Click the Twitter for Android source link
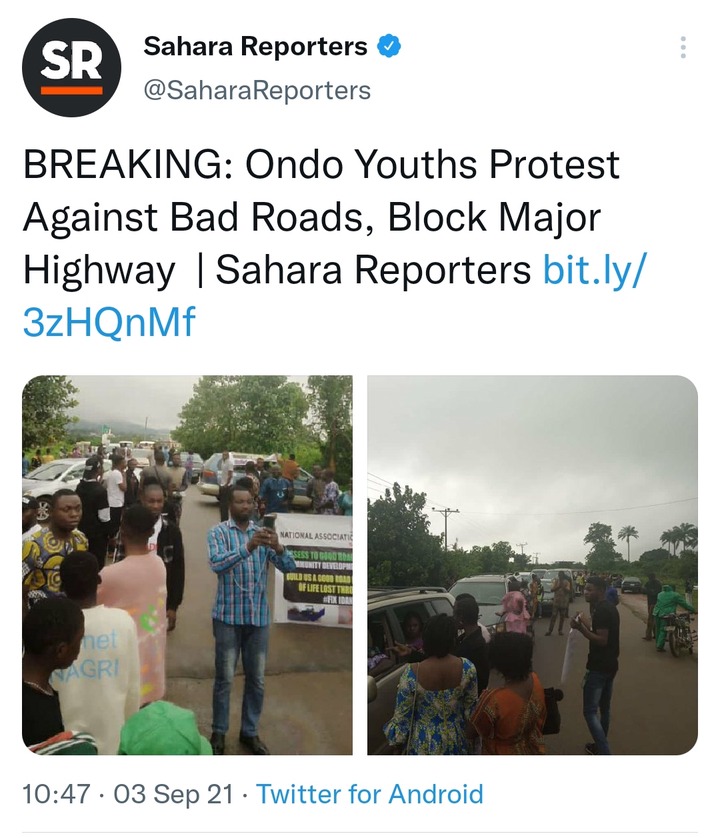The width and height of the screenshot is (720, 838). tap(370, 794)
